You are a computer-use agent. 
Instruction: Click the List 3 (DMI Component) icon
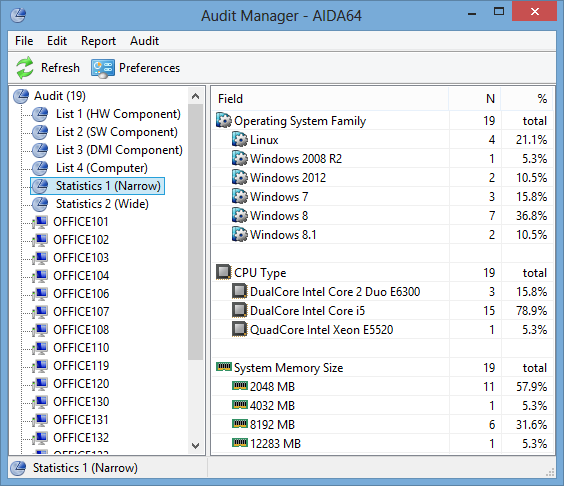(x=40, y=150)
